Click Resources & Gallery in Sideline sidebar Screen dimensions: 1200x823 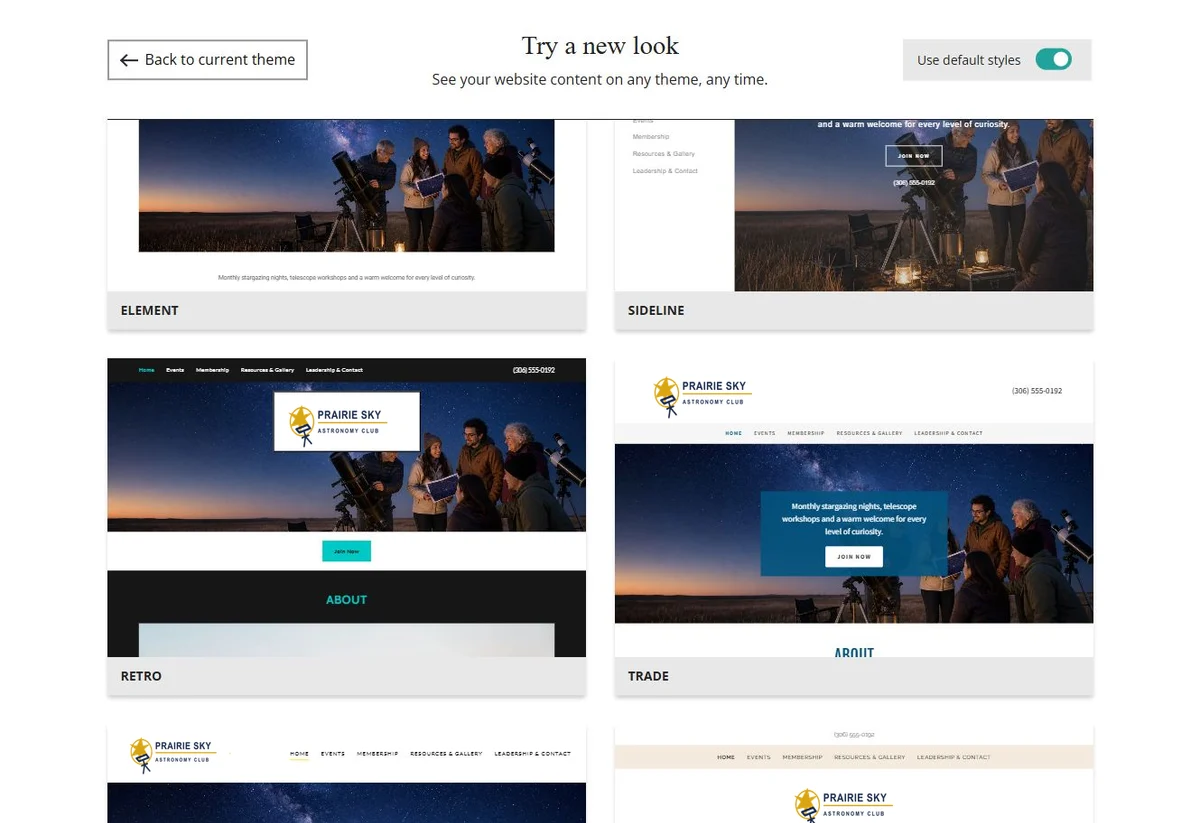pos(664,154)
